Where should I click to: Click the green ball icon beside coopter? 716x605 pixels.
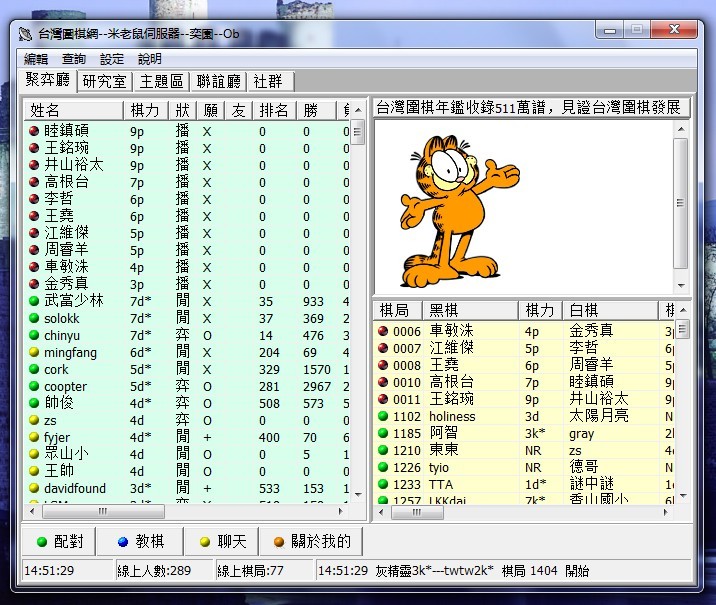pos(34,386)
